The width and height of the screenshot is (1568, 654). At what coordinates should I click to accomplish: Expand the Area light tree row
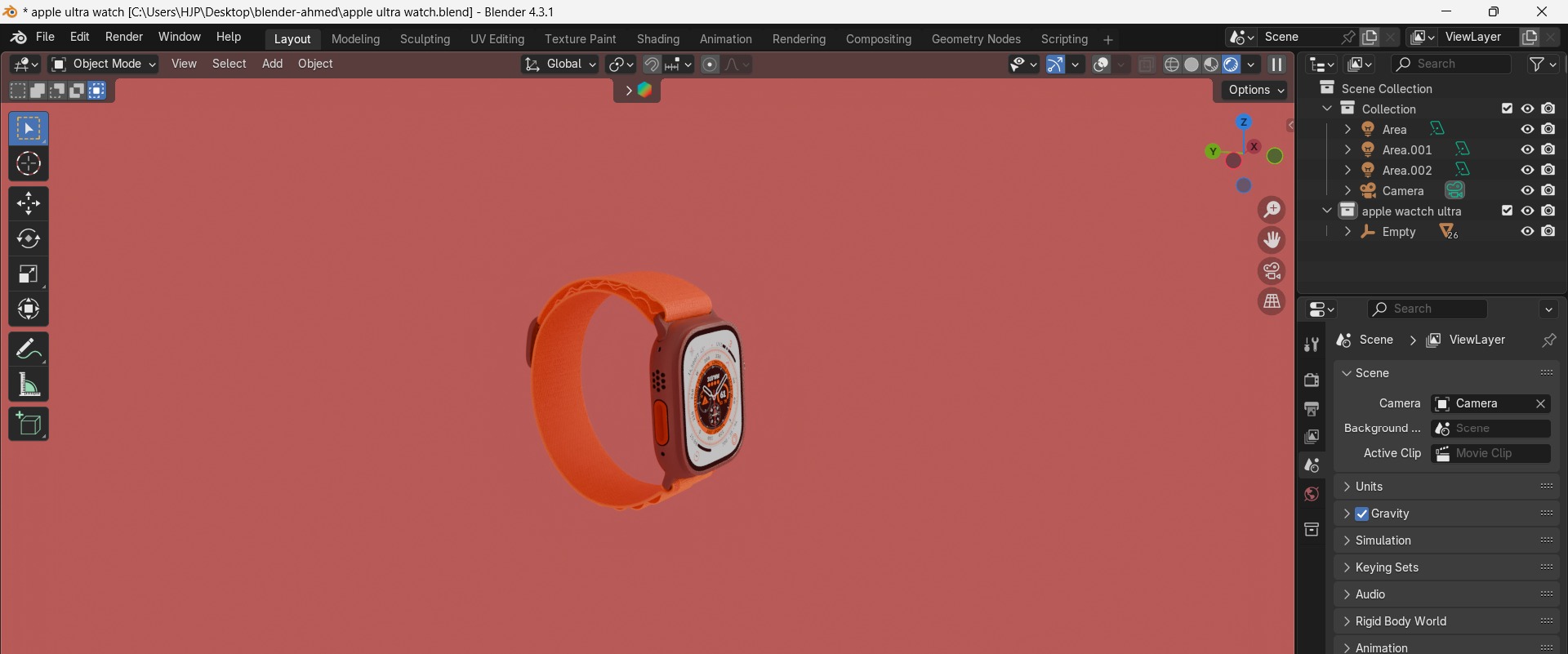pyautogui.click(x=1347, y=129)
